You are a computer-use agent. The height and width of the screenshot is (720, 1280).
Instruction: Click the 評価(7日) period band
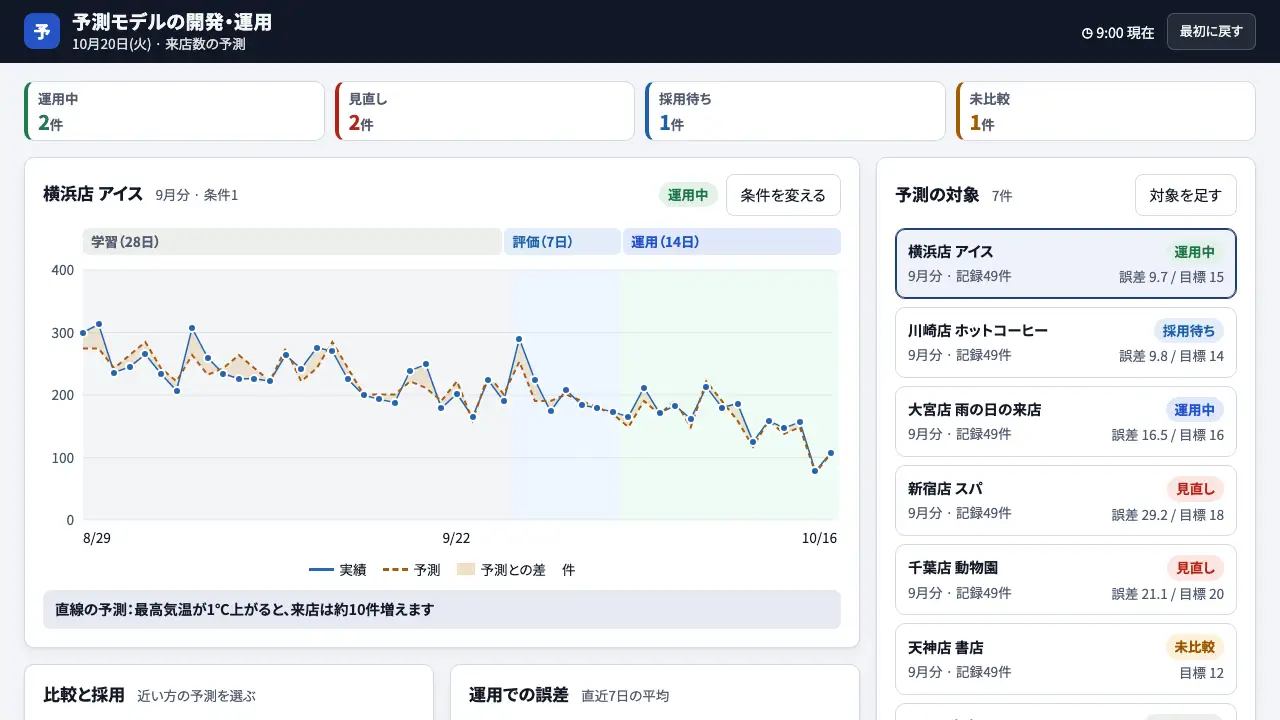click(562, 242)
